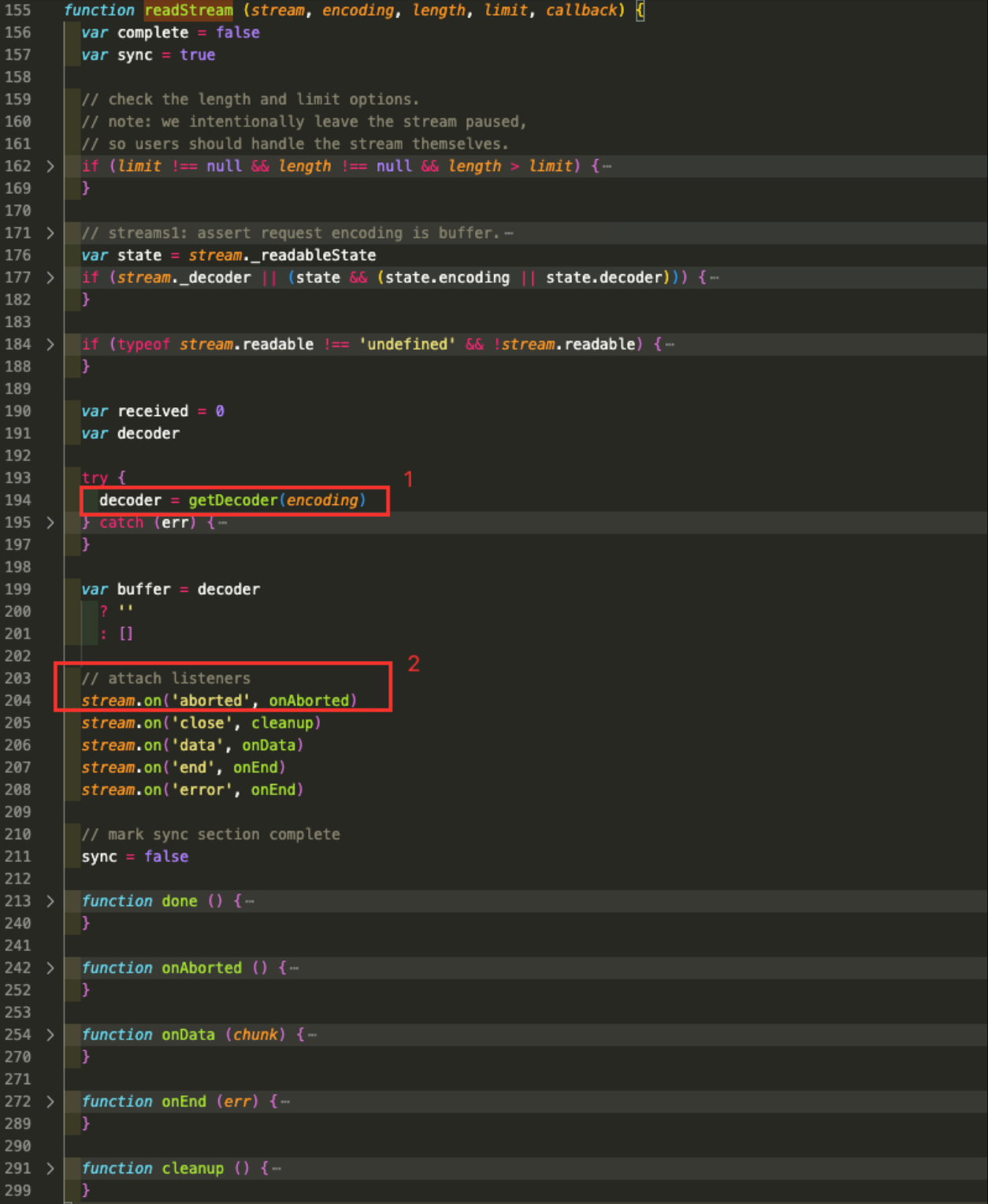This screenshot has height=1204, width=988.
Task: Click the stream.on('data', onData) line
Action: 192,745
